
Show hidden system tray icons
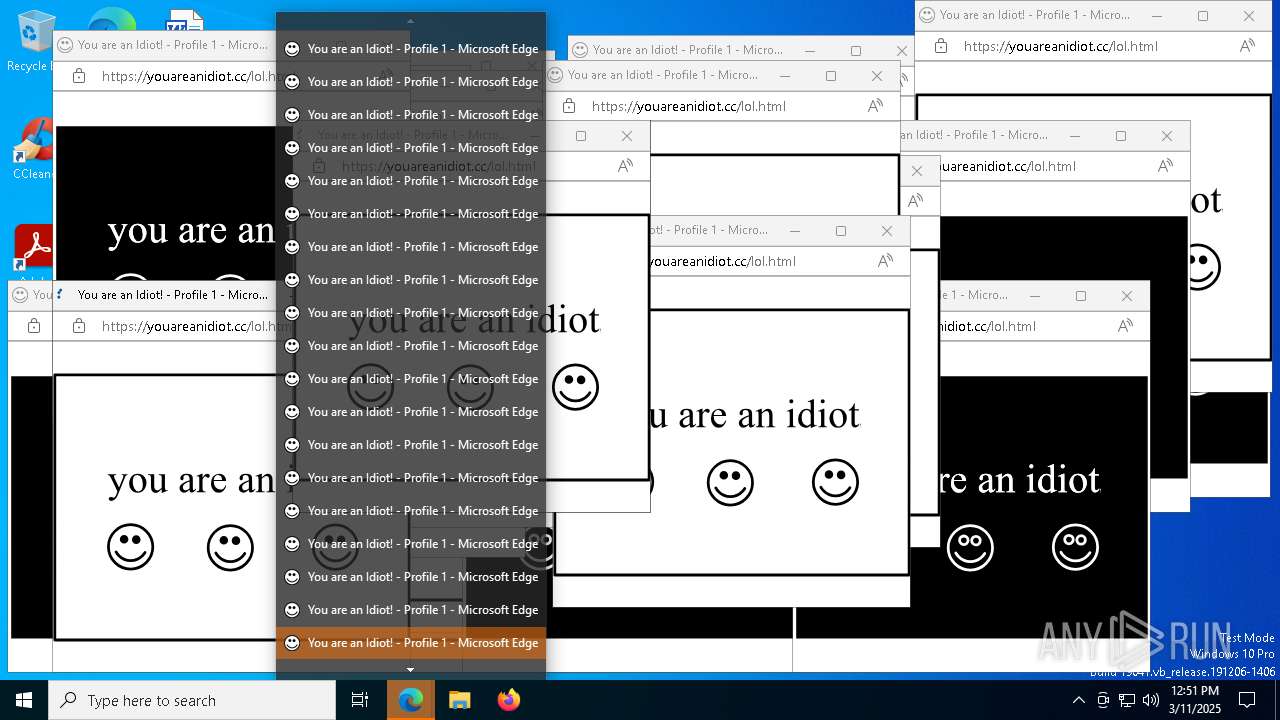tap(1078, 700)
